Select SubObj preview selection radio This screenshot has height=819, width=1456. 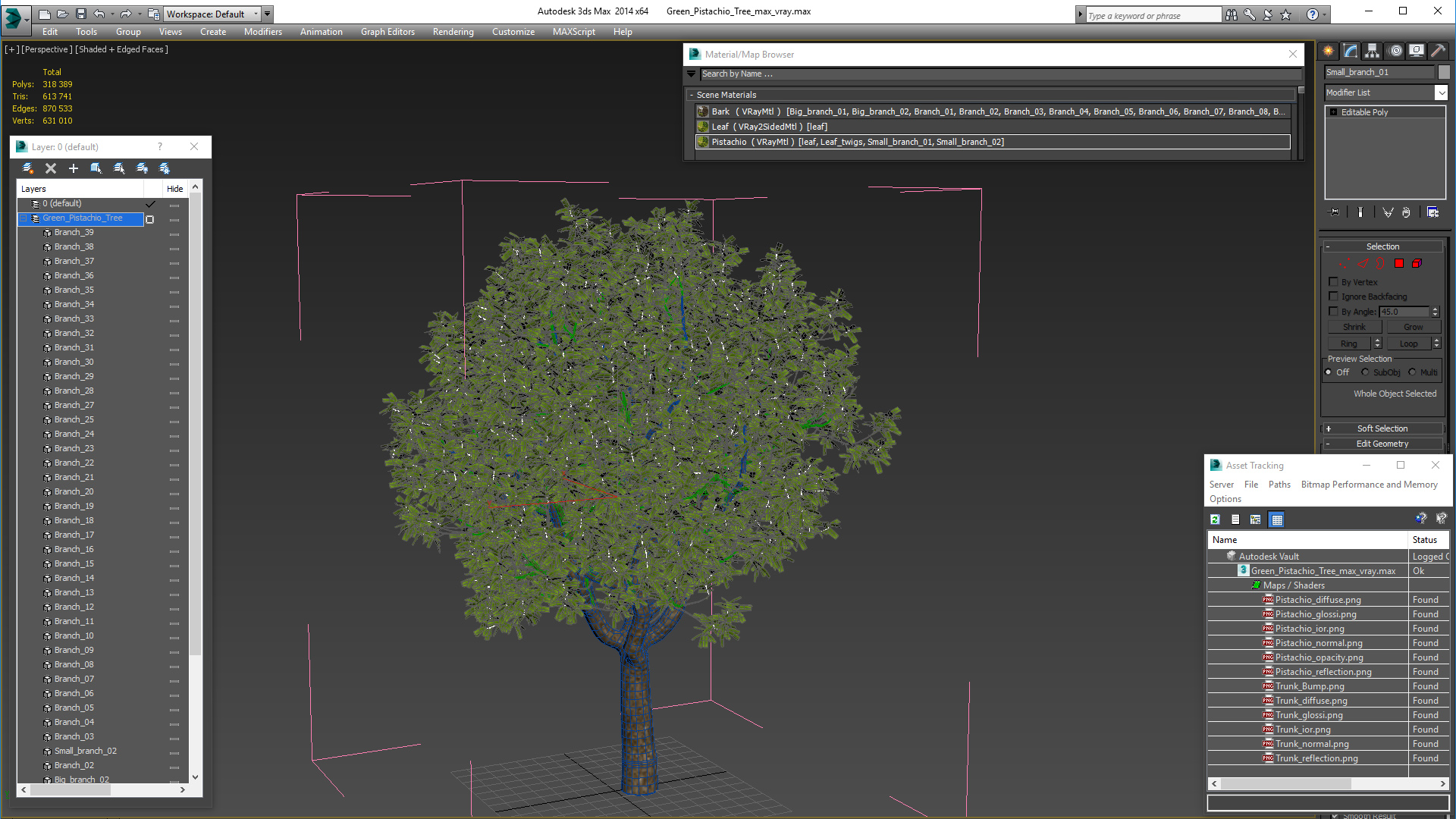(1365, 372)
